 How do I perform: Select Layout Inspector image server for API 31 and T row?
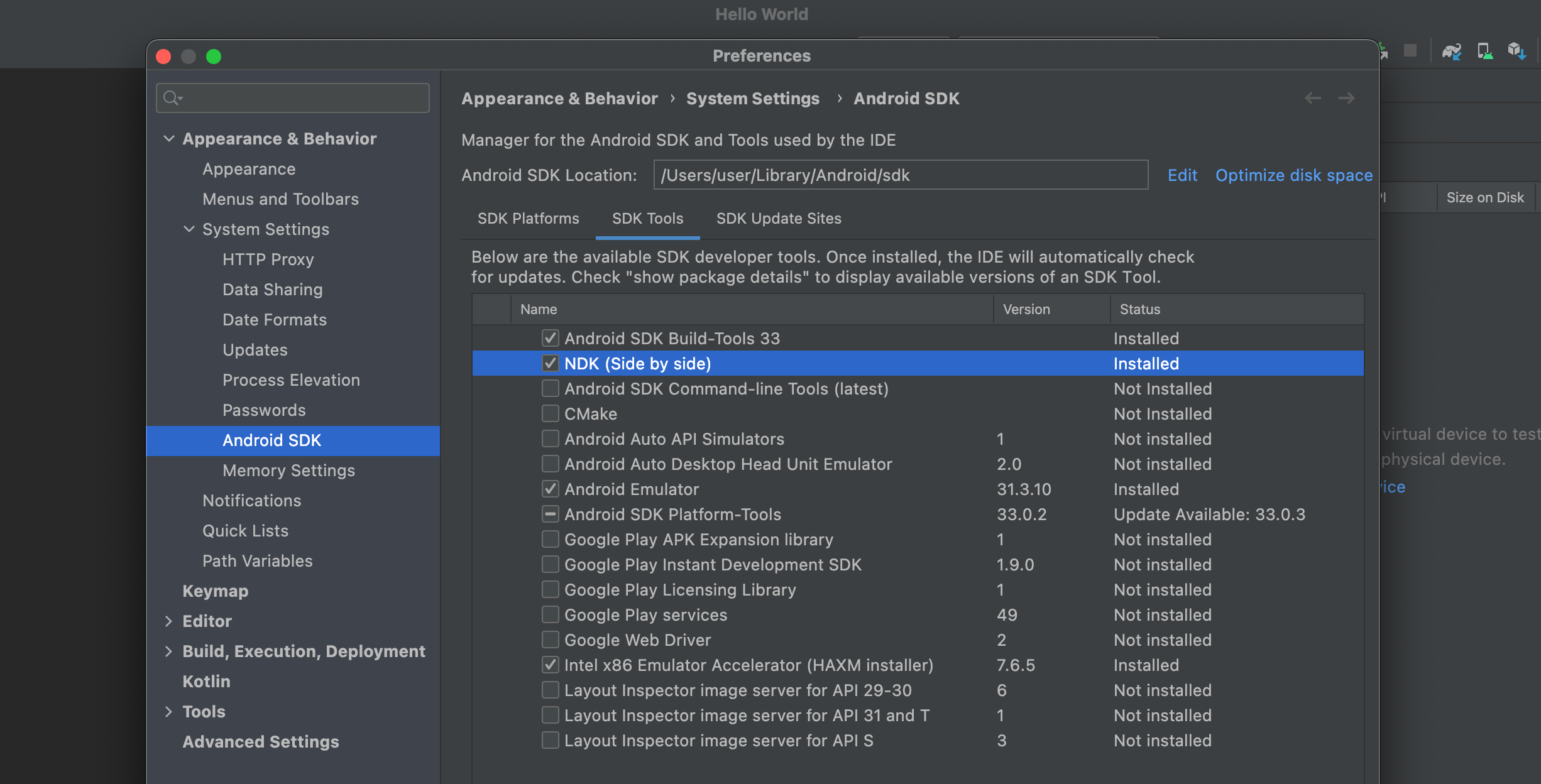click(x=918, y=715)
